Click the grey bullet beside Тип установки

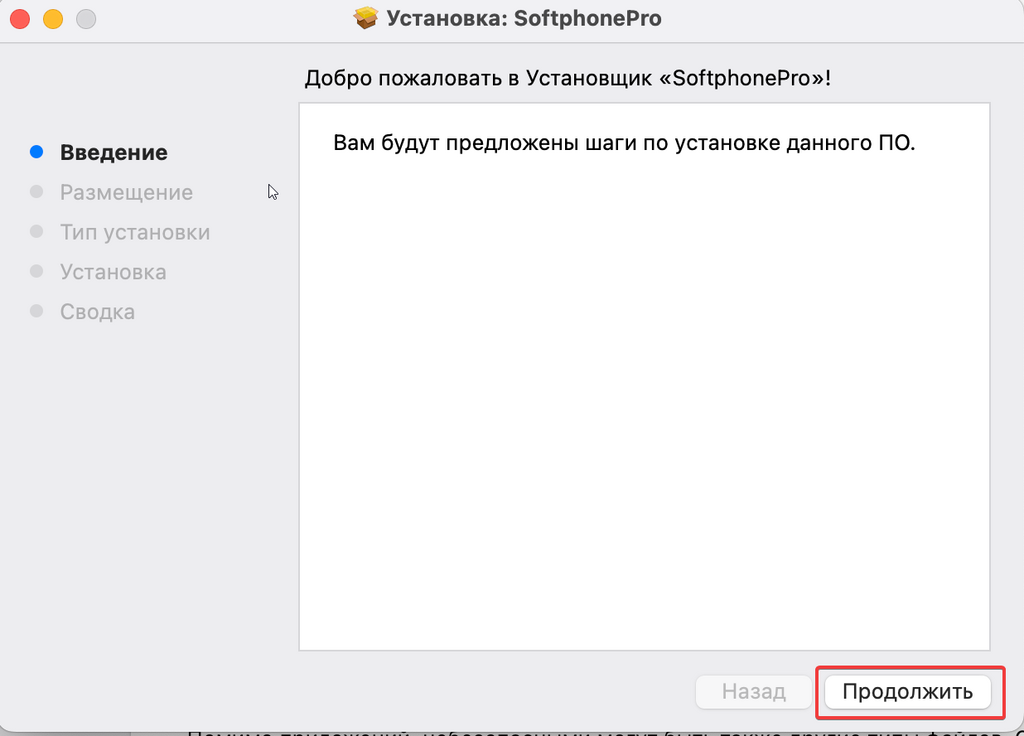pos(37,231)
